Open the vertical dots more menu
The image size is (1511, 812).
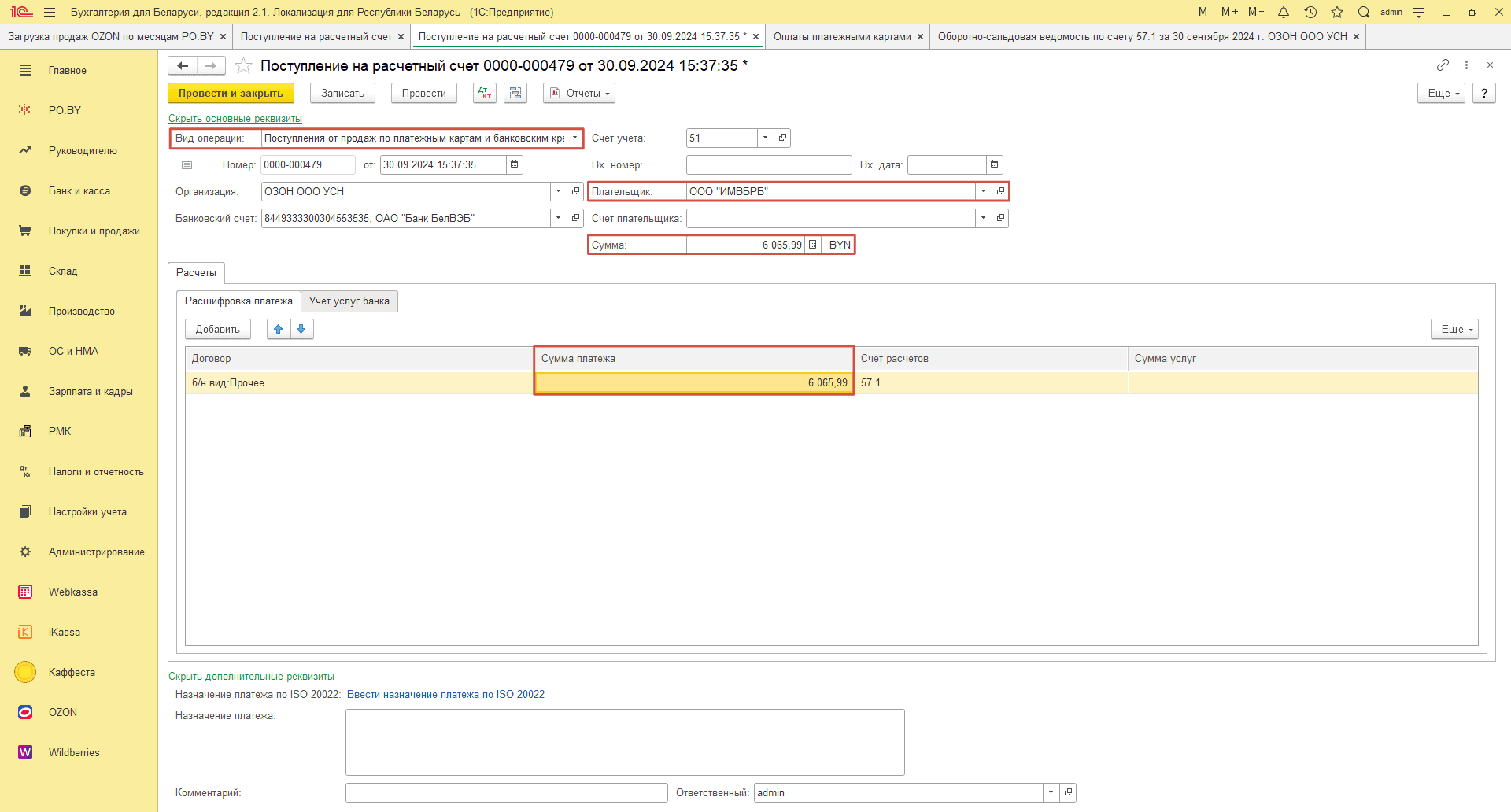[1466, 65]
